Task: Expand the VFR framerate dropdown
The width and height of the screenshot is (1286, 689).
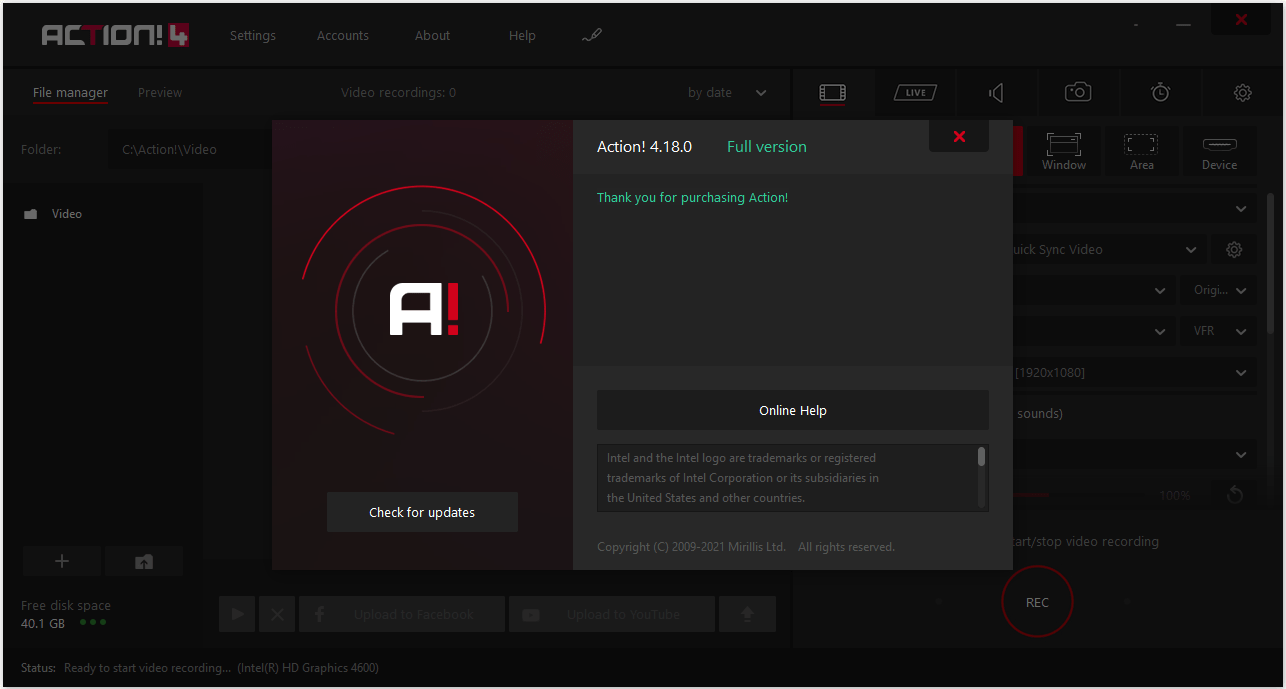Action: (1218, 331)
